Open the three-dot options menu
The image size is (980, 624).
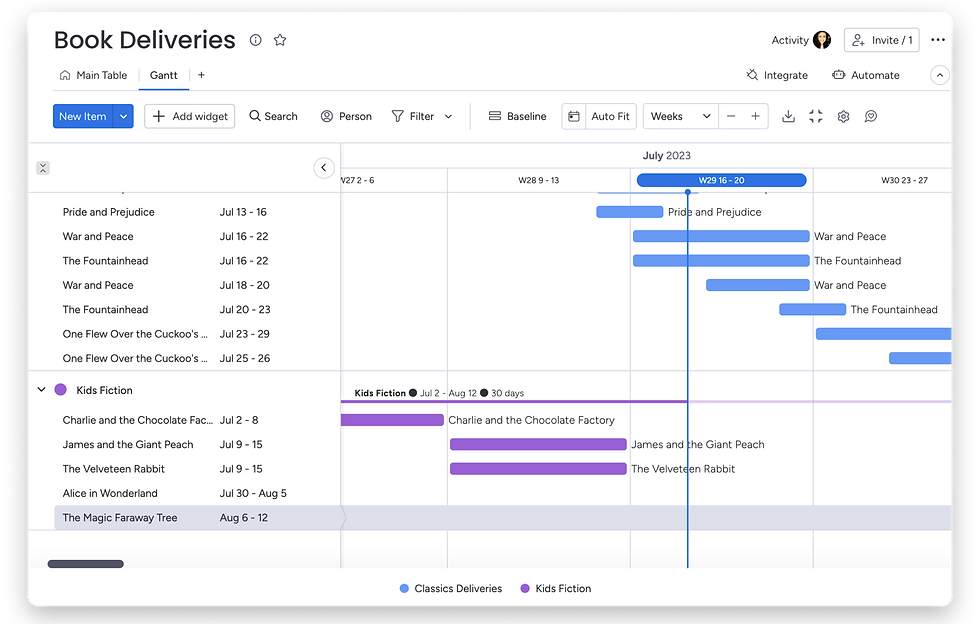tap(937, 40)
